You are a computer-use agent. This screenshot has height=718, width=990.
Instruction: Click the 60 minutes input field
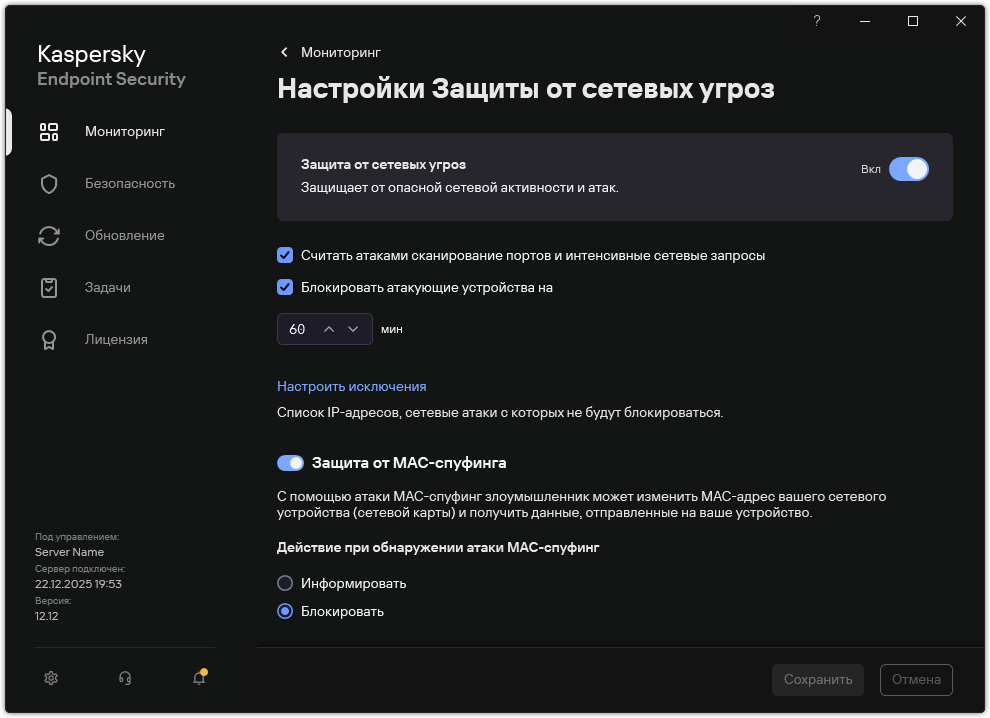(300, 328)
